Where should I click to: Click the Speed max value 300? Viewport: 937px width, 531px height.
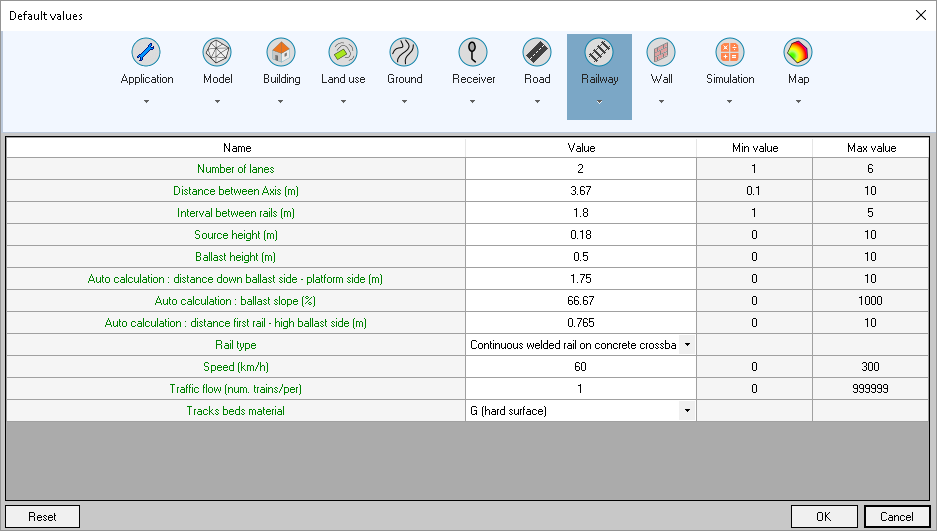[871, 367]
